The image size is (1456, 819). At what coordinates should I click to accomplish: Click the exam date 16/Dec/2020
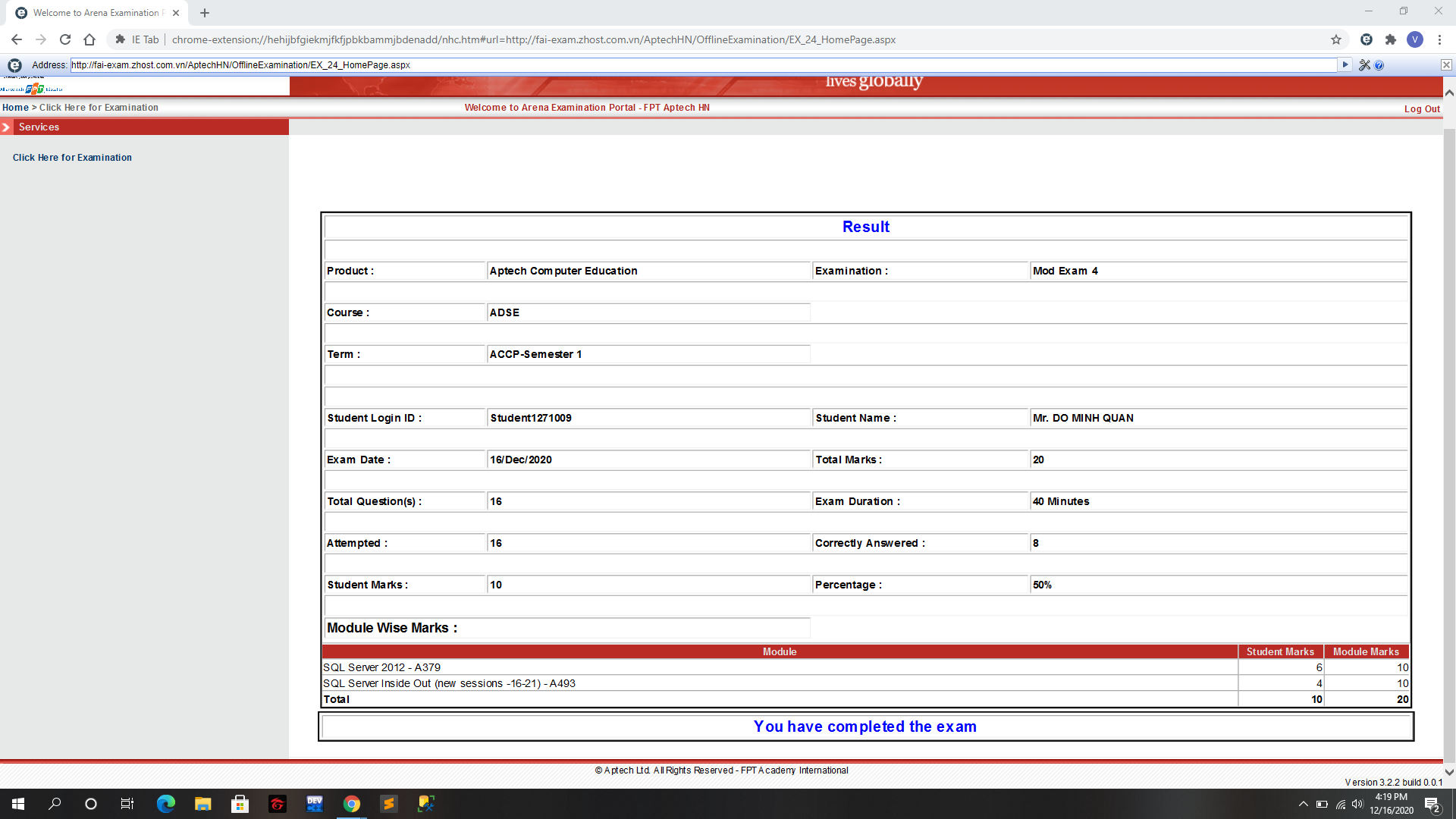[521, 460]
